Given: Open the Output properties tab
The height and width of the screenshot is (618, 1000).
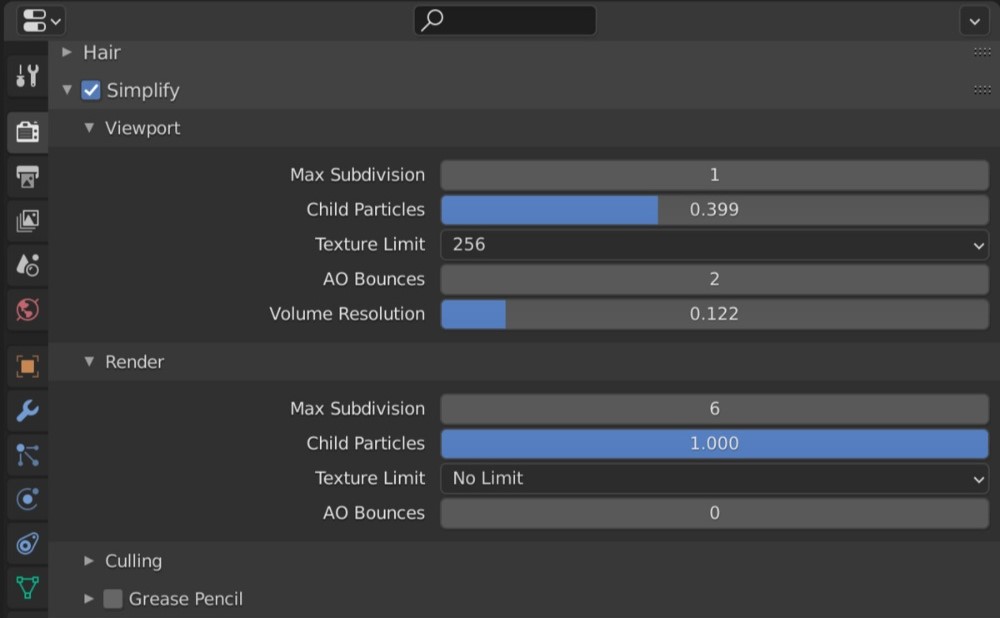Looking at the screenshot, I should tap(28, 177).
